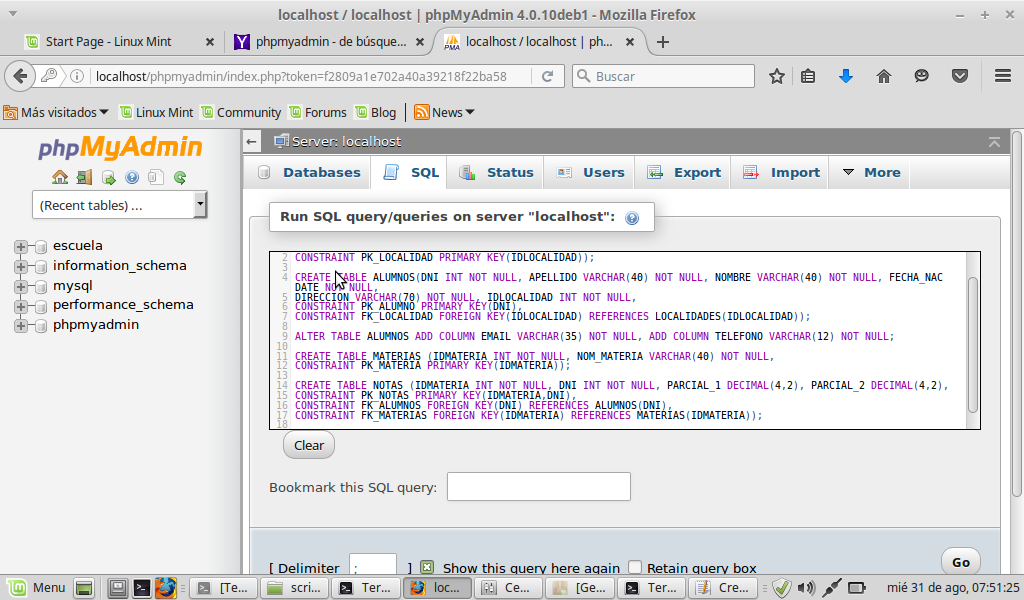1024x600 pixels.
Task: Click the Log out door icon
Action: 84,178
